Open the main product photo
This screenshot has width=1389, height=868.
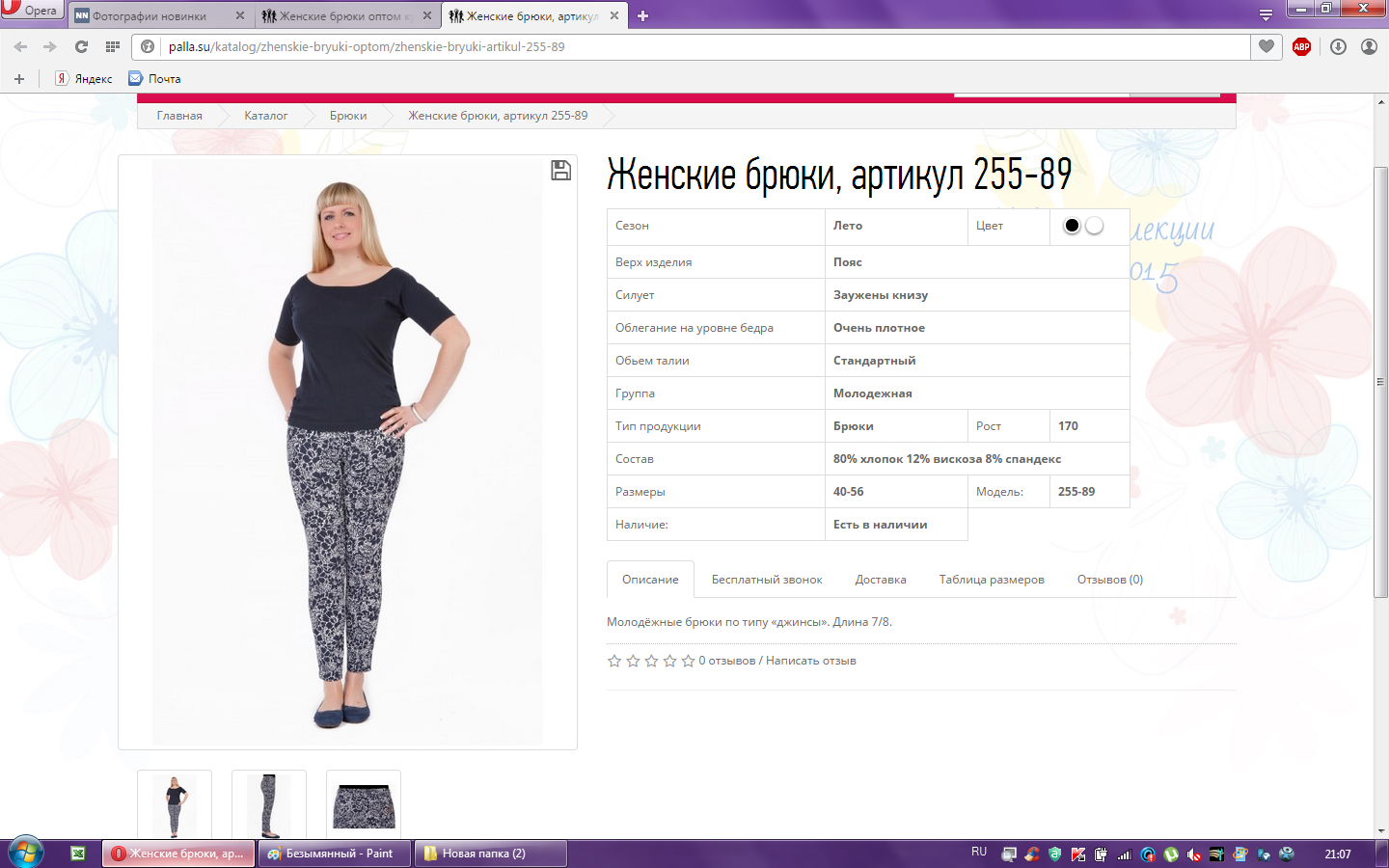tap(347, 452)
